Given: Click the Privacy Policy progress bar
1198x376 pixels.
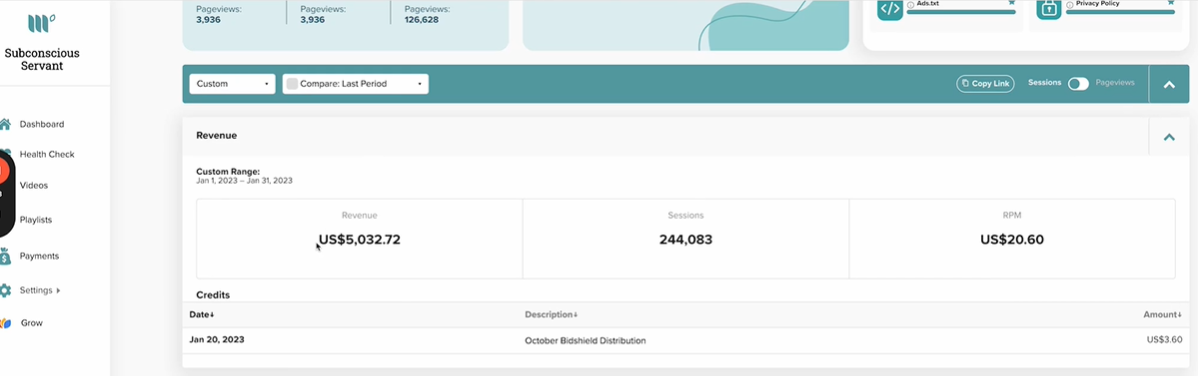Looking at the screenshot, I should pyautogui.click(x=1120, y=11).
